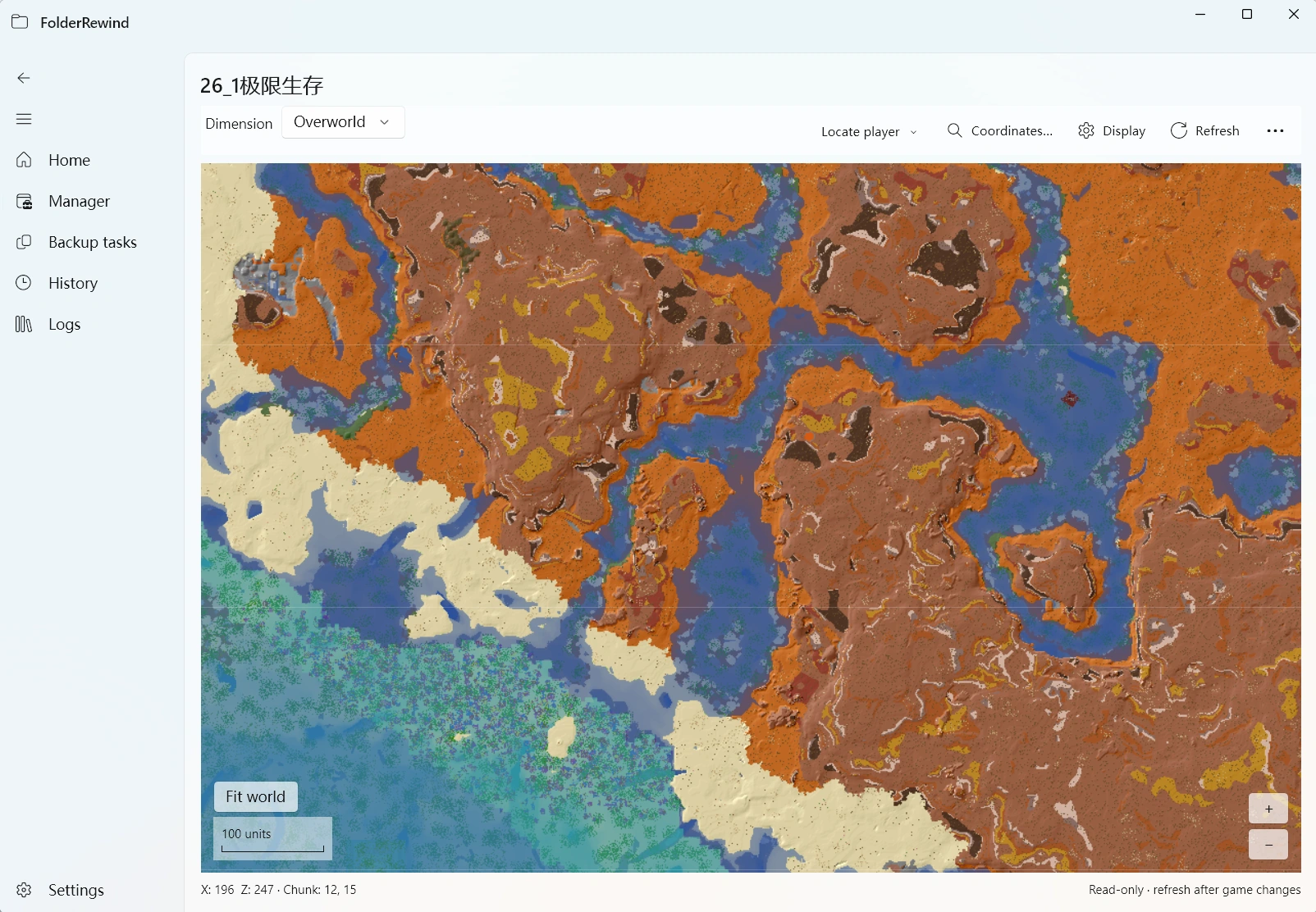
Task: Click the Home house icon
Action: coord(24,160)
